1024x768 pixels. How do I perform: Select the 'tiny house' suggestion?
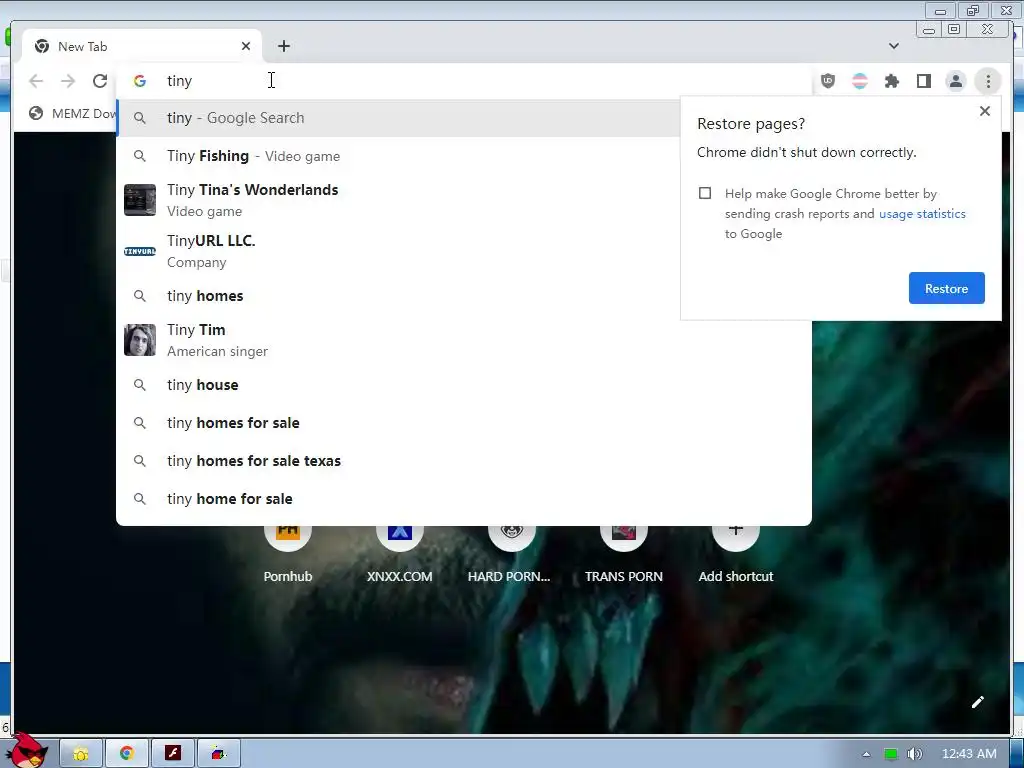point(464,385)
